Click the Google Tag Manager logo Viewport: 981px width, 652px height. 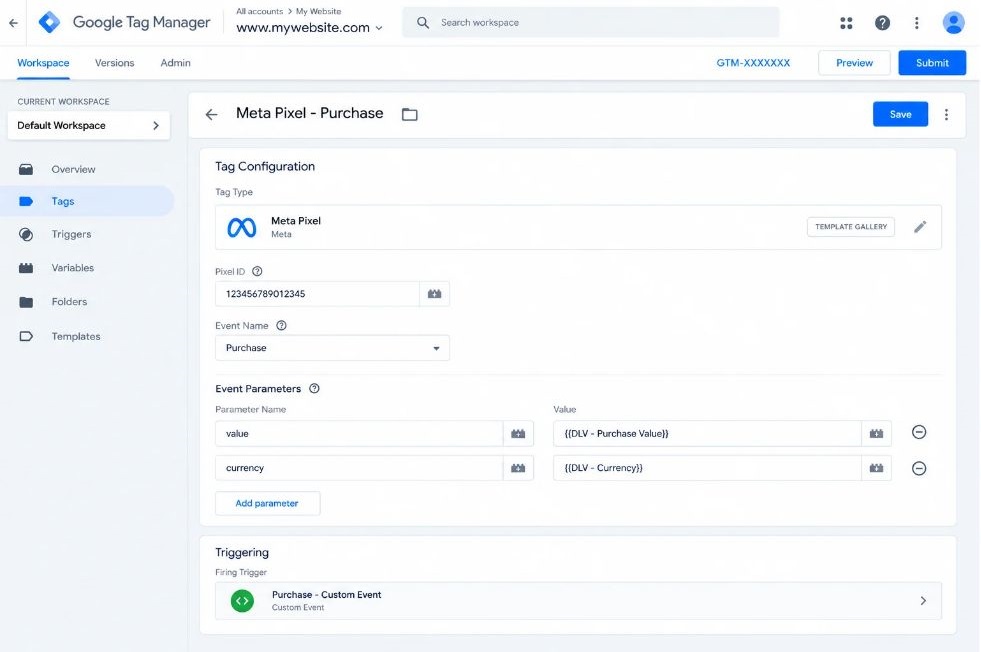point(49,22)
